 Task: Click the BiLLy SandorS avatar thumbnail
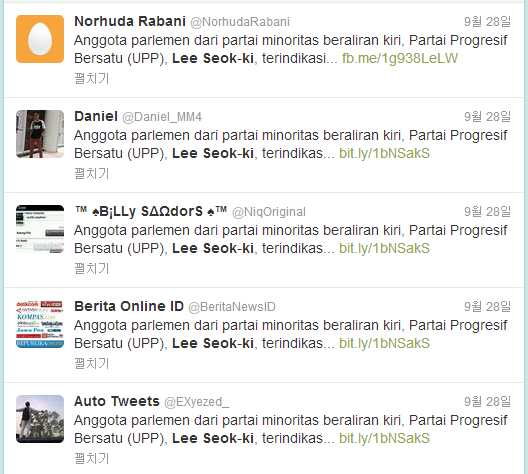(x=40, y=229)
